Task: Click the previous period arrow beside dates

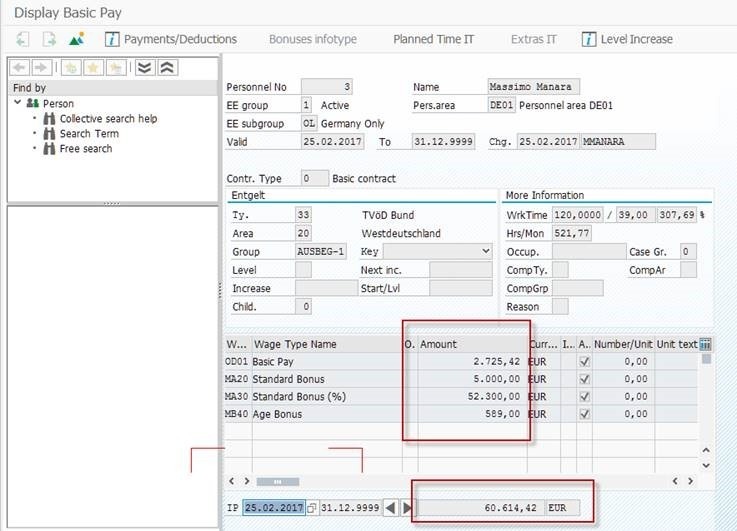Action: tap(391, 508)
